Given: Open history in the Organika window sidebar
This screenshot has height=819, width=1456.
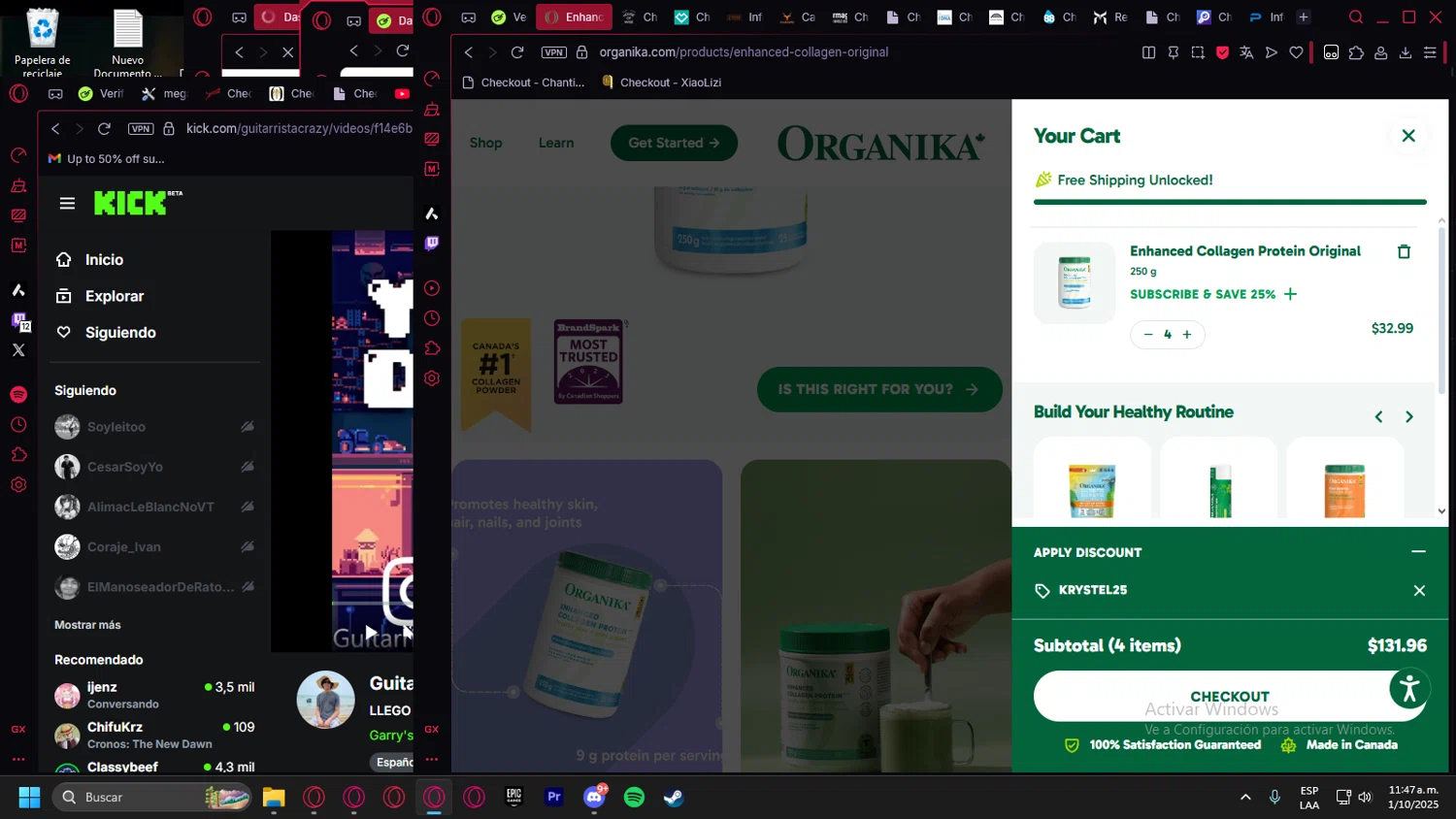Looking at the screenshot, I should [432, 318].
